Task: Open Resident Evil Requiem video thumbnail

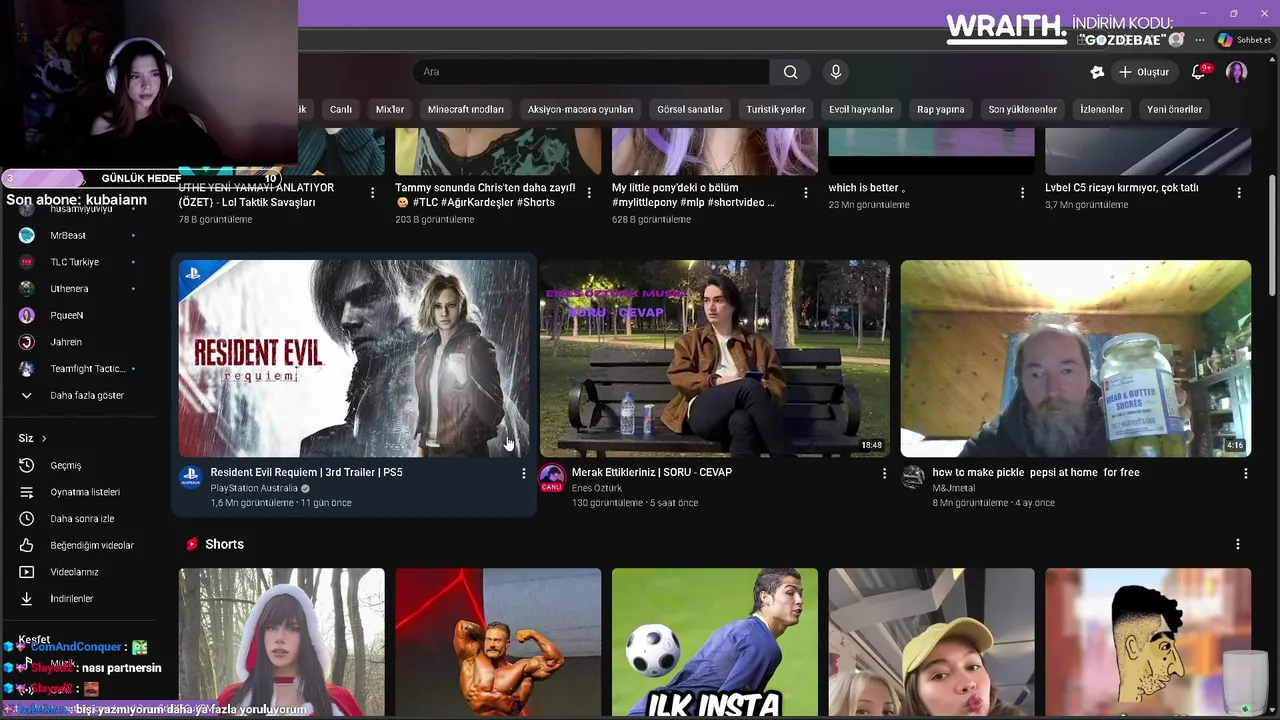Action: pyautogui.click(x=354, y=359)
